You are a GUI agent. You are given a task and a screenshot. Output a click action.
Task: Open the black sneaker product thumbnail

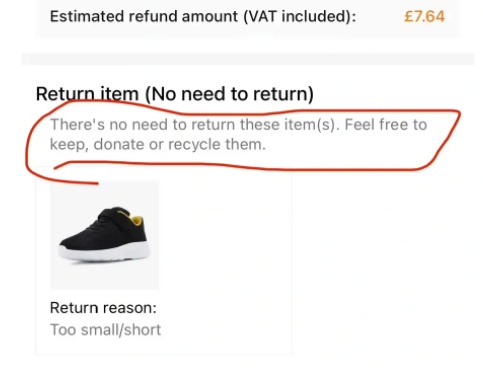pos(105,235)
